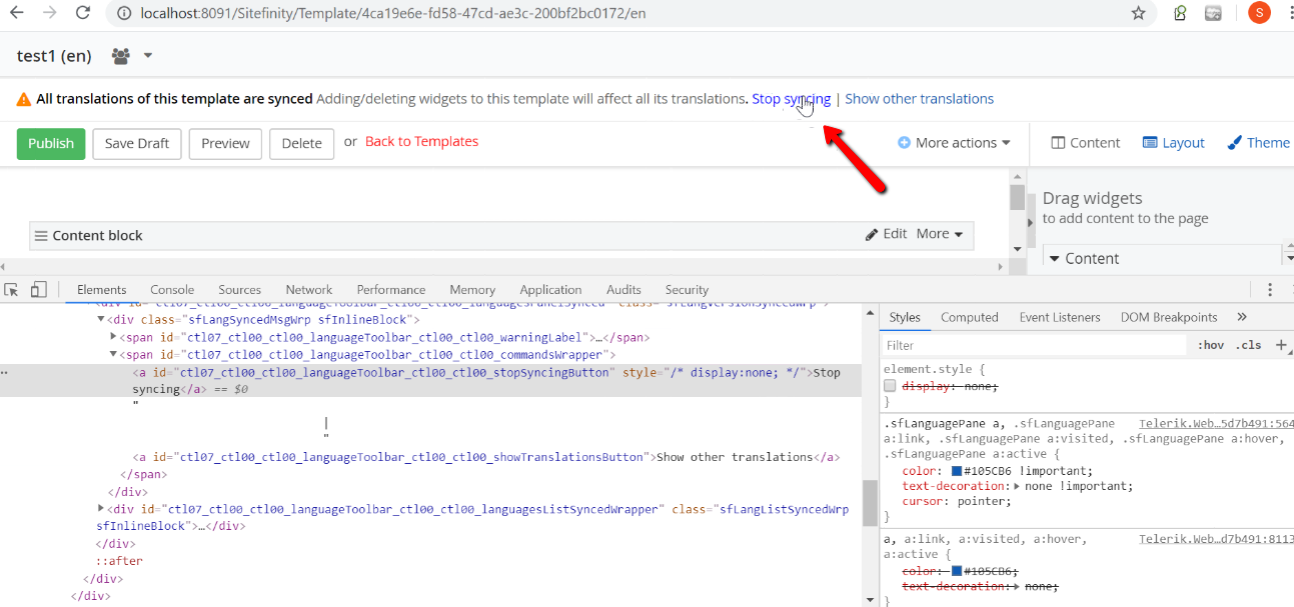Click the address bar URL field
The height and width of the screenshot is (607, 1294).
(x=620, y=13)
